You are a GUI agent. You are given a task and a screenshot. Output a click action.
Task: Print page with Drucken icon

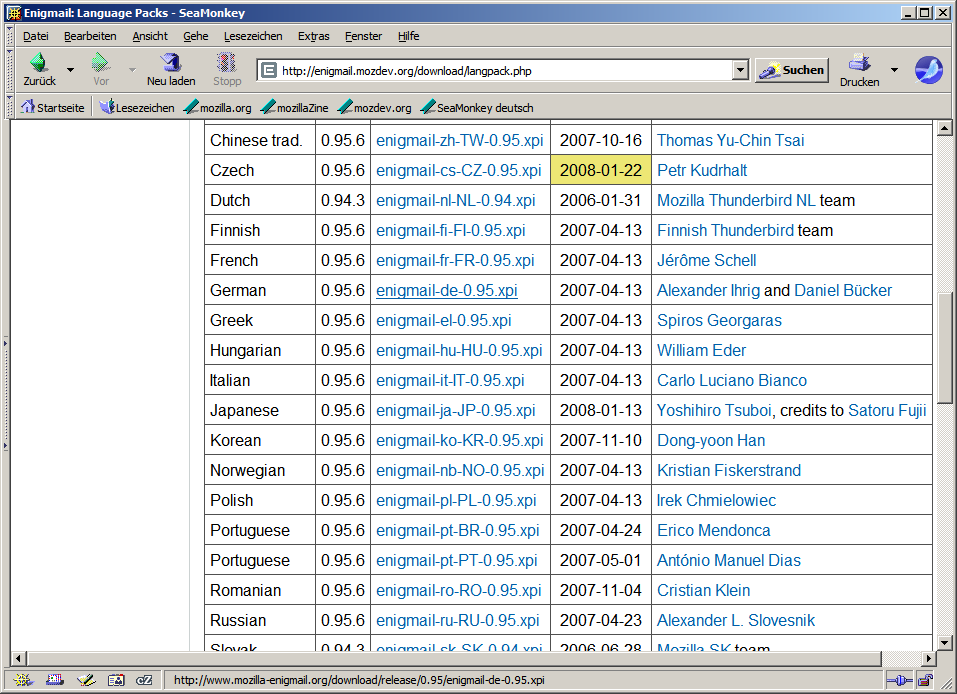[x=859, y=70]
